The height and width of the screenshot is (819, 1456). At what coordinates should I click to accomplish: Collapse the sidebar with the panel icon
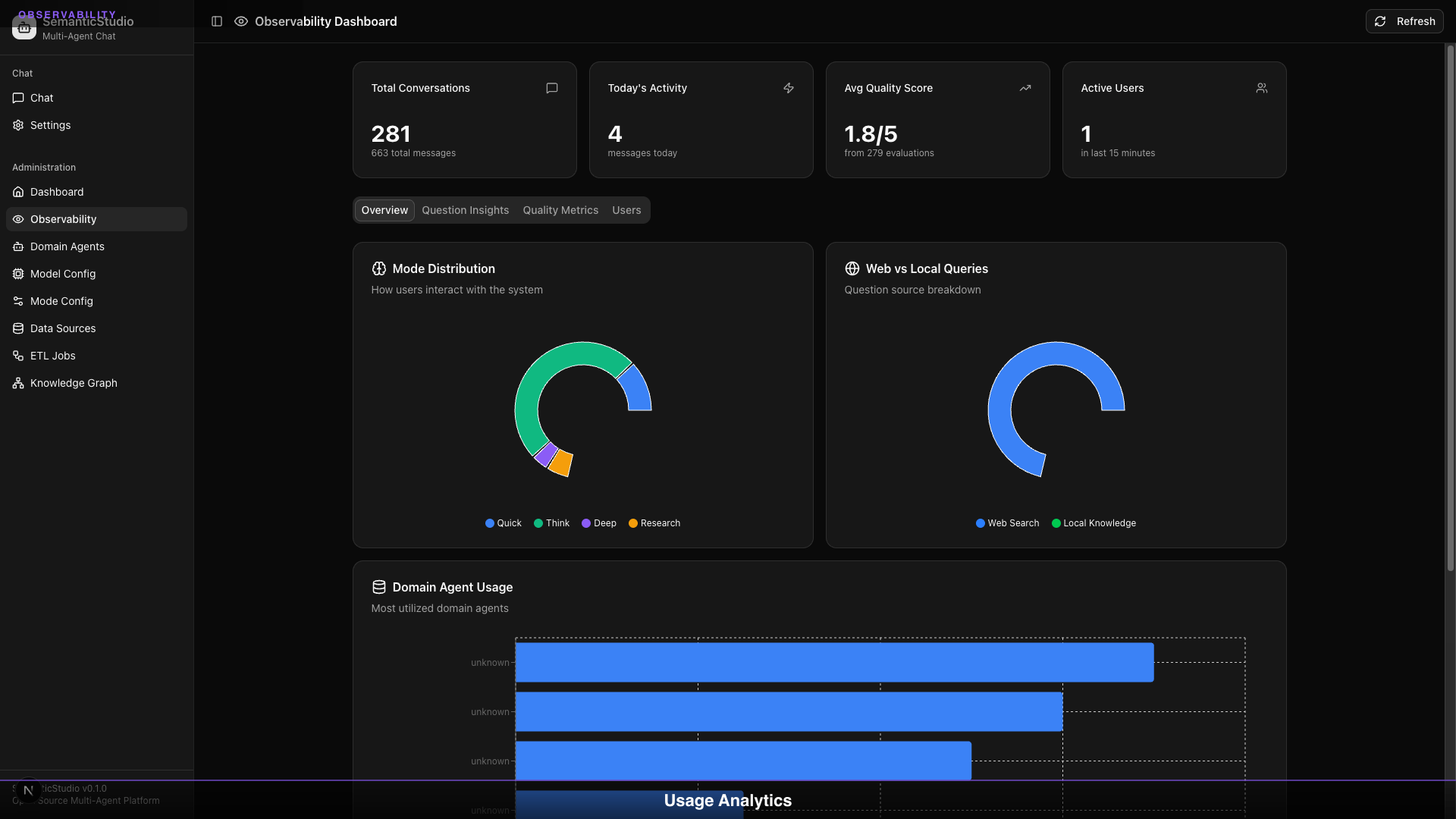[x=217, y=21]
